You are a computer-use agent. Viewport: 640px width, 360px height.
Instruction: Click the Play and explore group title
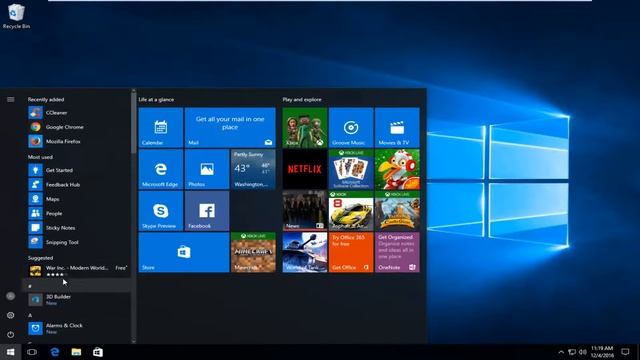302,100
